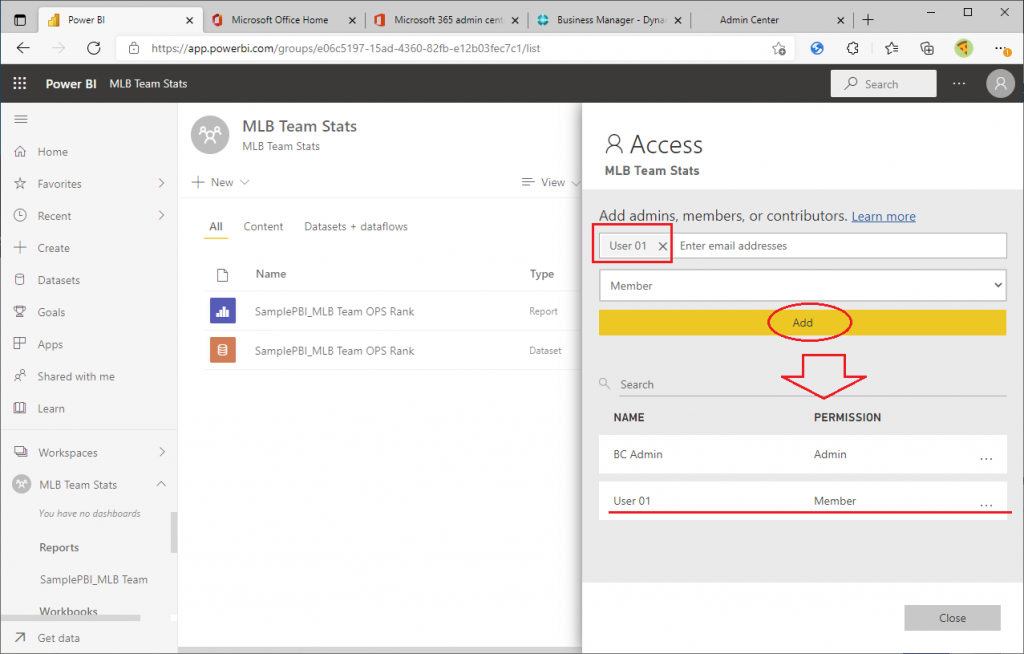Switch to the Content tab

pyautogui.click(x=263, y=227)
